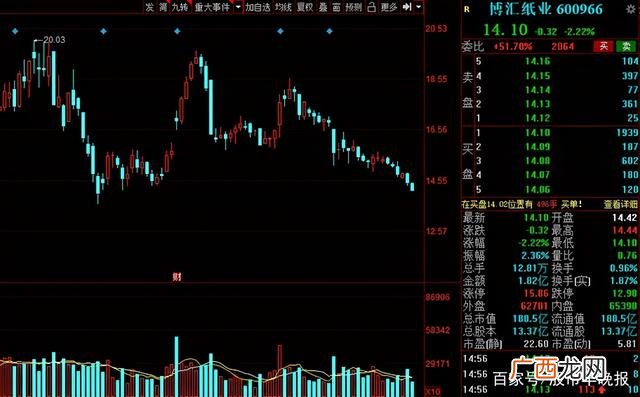This screenshot has height=397, width=640.
Task: Click the 跌停 value 12.98
Action: click(x=624, y=293)
